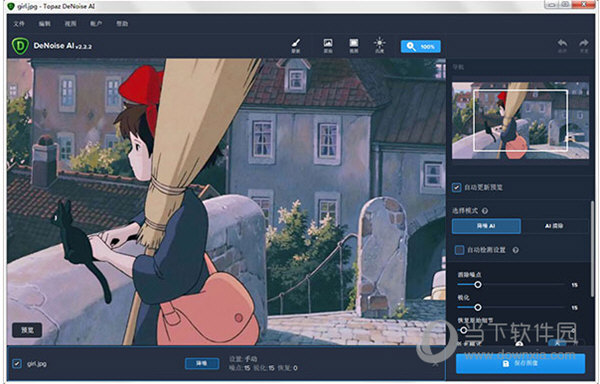
Task: Click the help icon beside 选择模式
Action: pyautogui.click(x=485, y=211)
